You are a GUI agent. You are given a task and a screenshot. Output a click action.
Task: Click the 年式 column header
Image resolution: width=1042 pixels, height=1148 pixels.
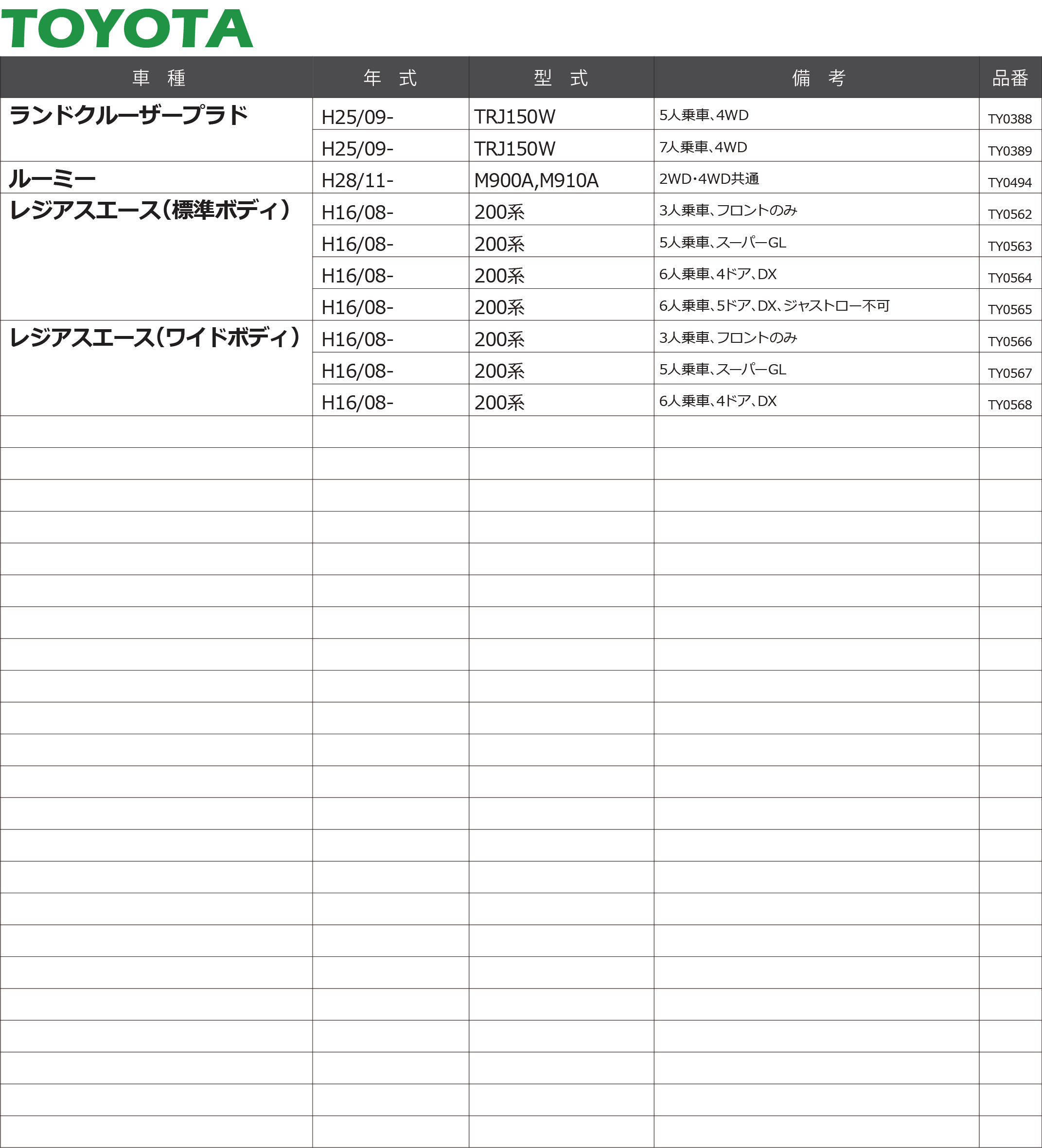click(x=390, y=77)
